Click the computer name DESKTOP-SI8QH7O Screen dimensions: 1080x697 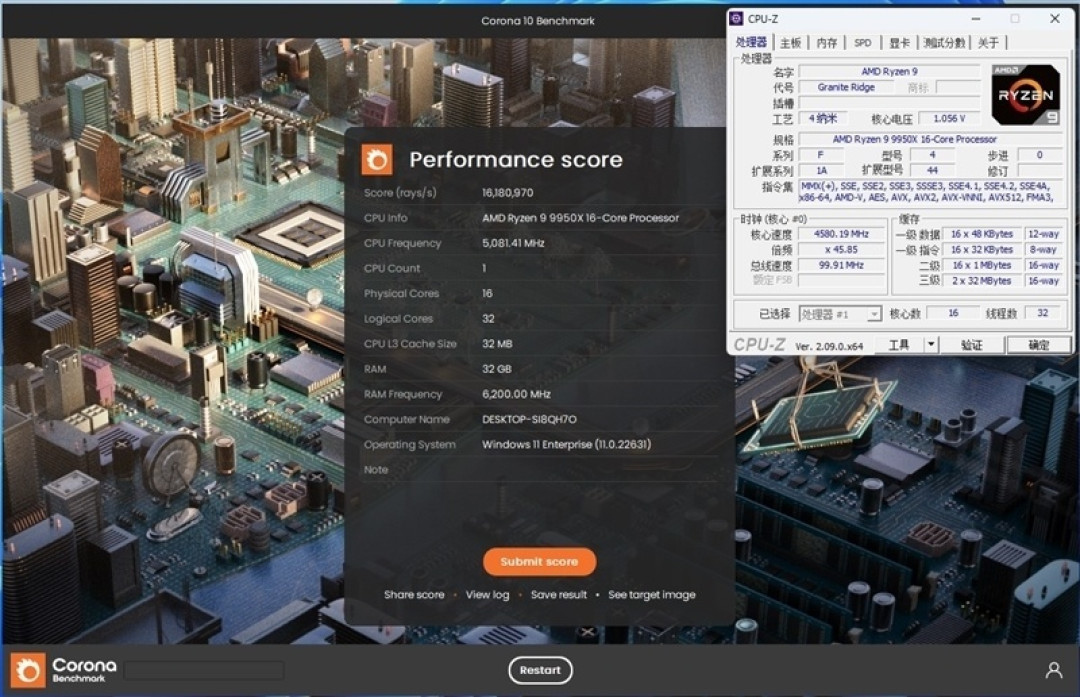point(529,419)
